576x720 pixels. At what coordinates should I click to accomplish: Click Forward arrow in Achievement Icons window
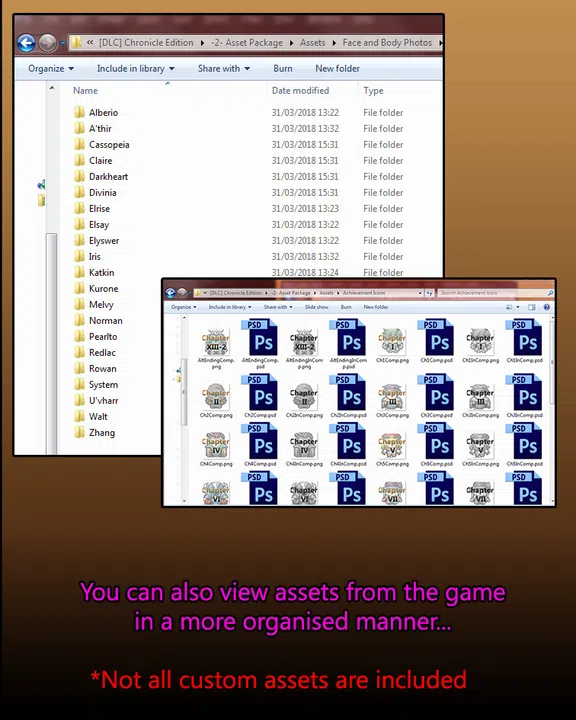click(x=182, y=293)
